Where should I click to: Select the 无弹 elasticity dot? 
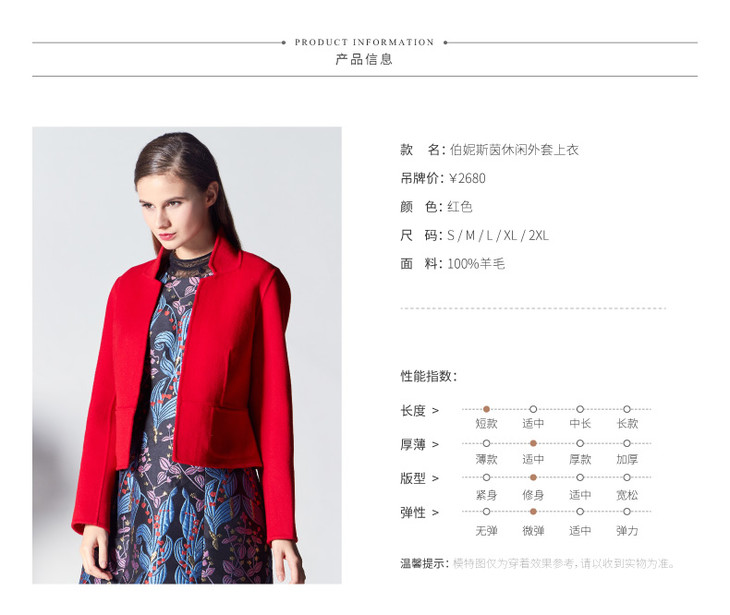pos(486,512)
